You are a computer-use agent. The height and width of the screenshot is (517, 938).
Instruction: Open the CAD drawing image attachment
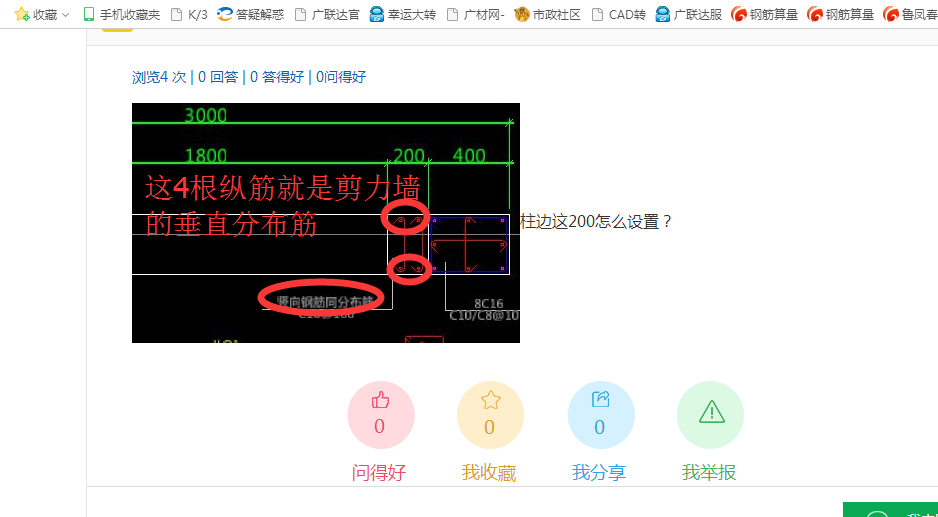326,223
